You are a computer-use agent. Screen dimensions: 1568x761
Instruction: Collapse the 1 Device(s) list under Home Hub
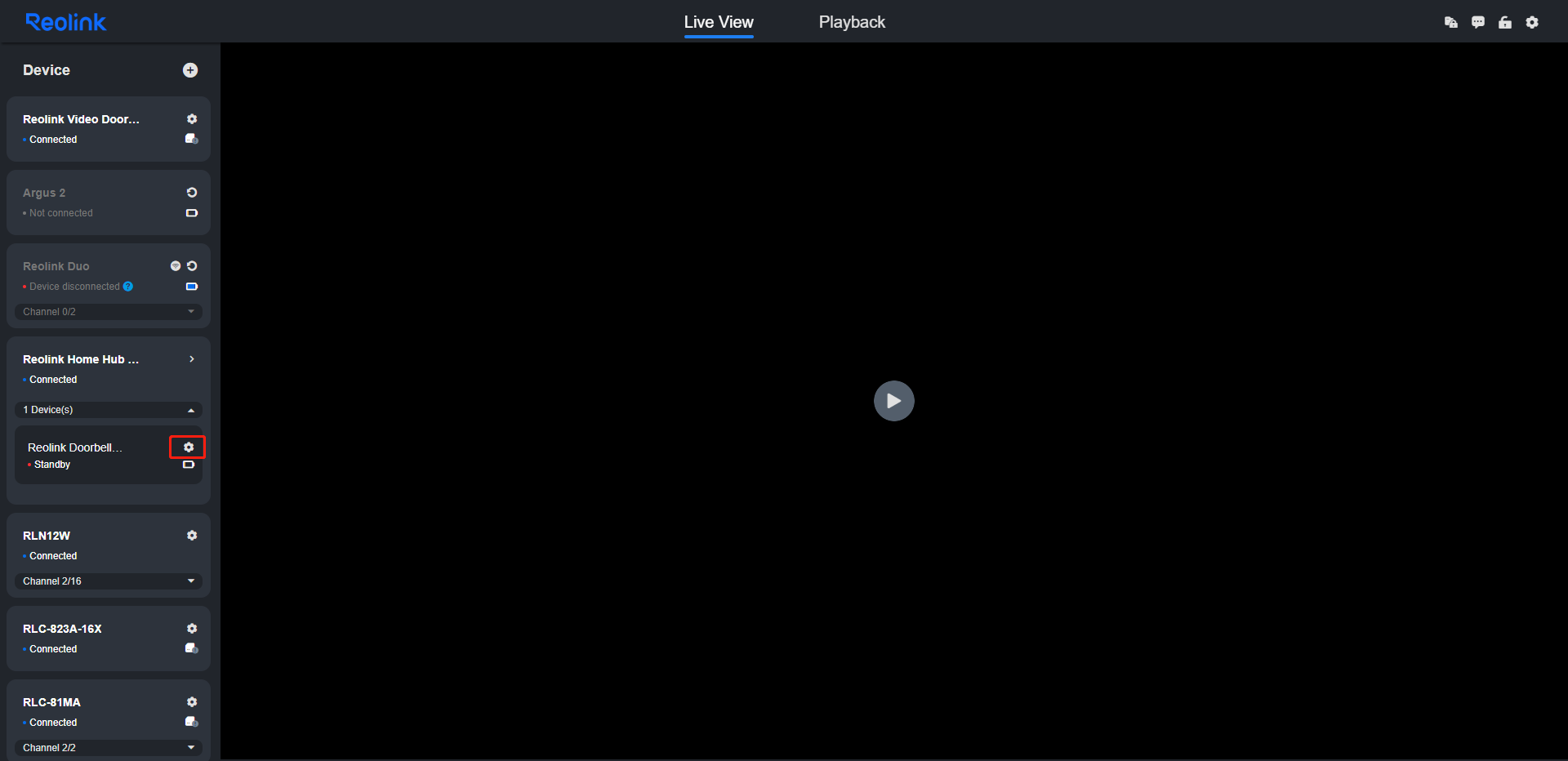coord(109,410)
